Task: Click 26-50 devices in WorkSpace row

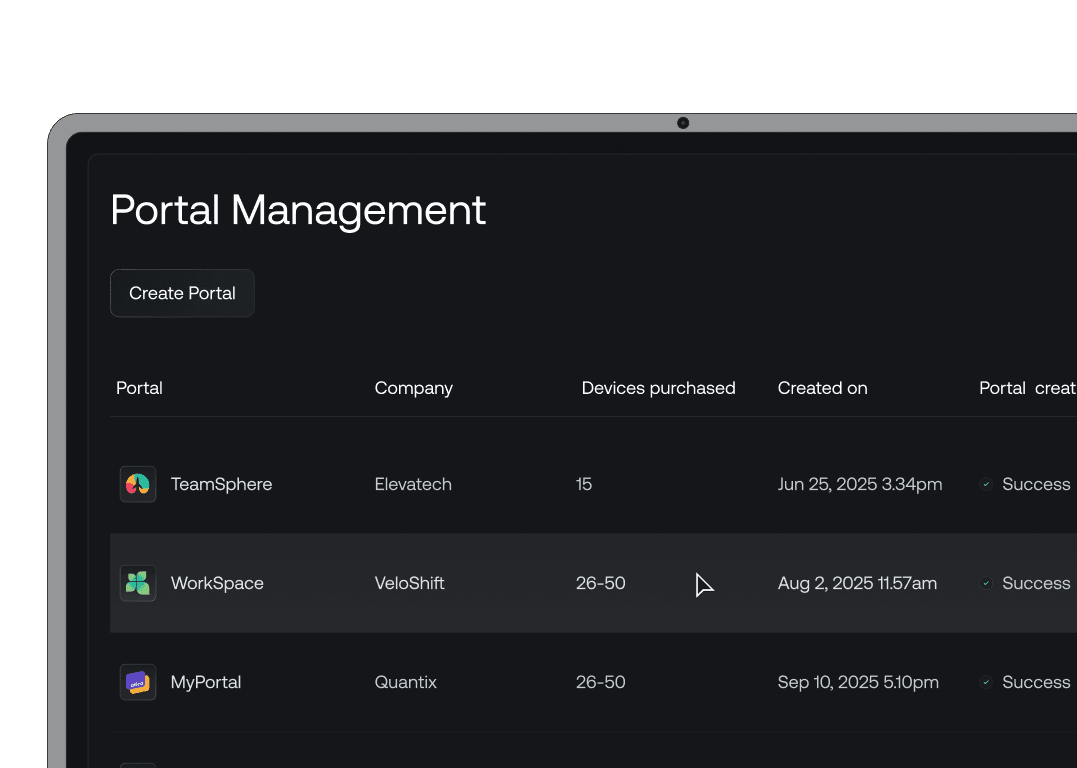Action: [x=600, y=583]
